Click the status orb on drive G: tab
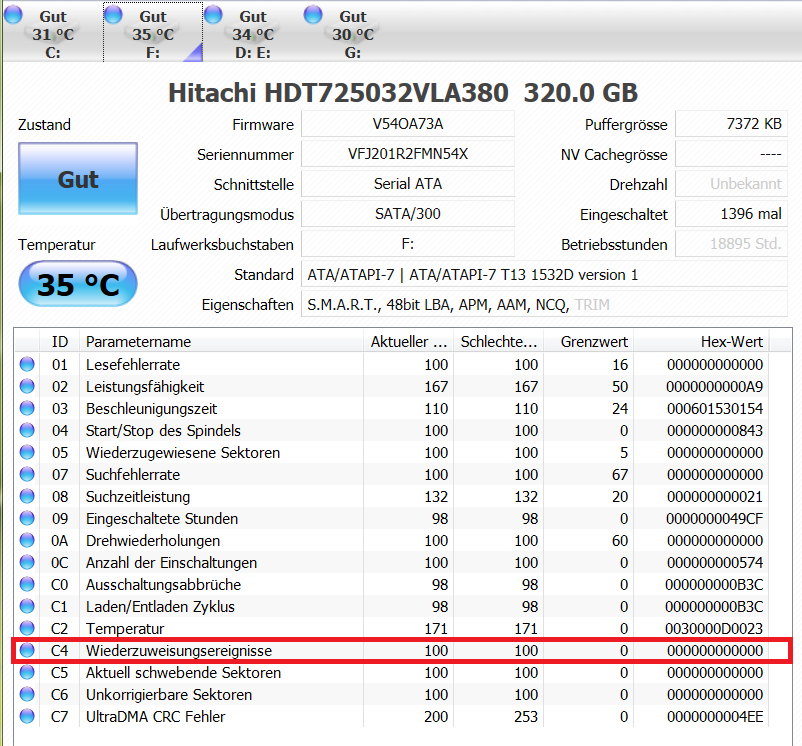 point(313,14)
